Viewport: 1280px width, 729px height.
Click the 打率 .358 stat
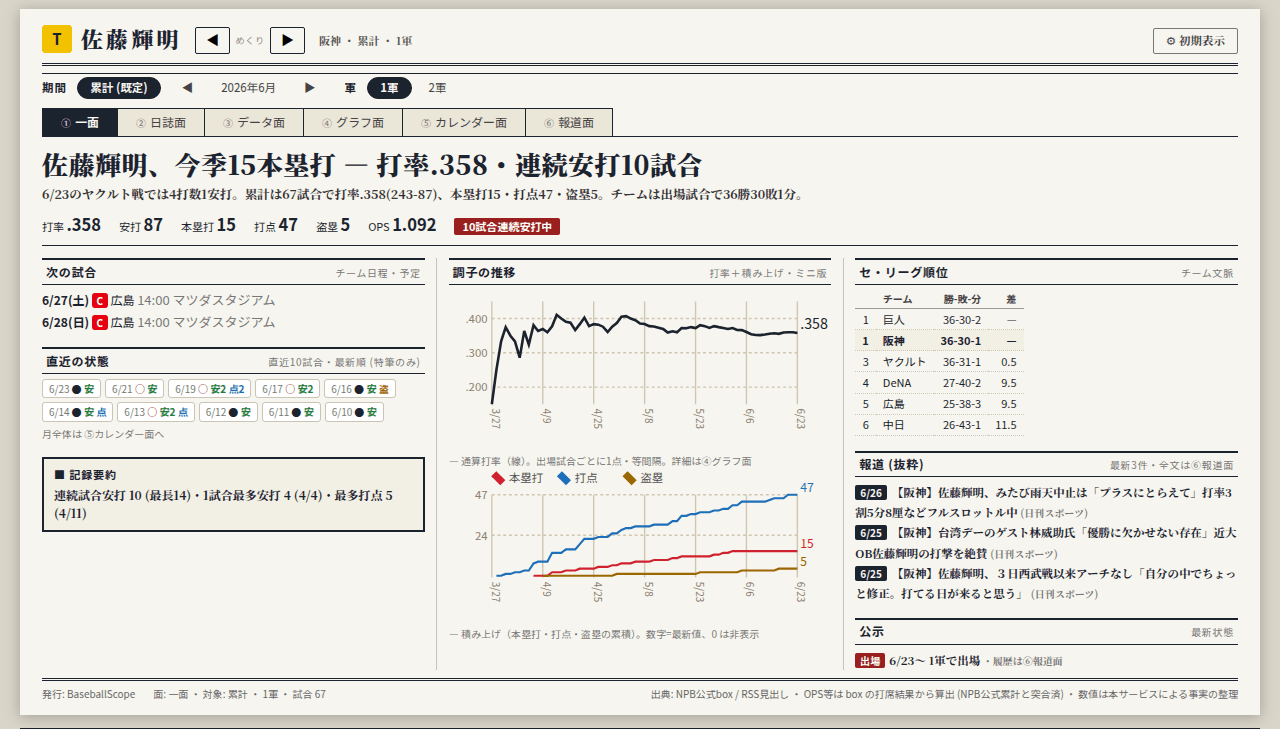coord(71,226)
